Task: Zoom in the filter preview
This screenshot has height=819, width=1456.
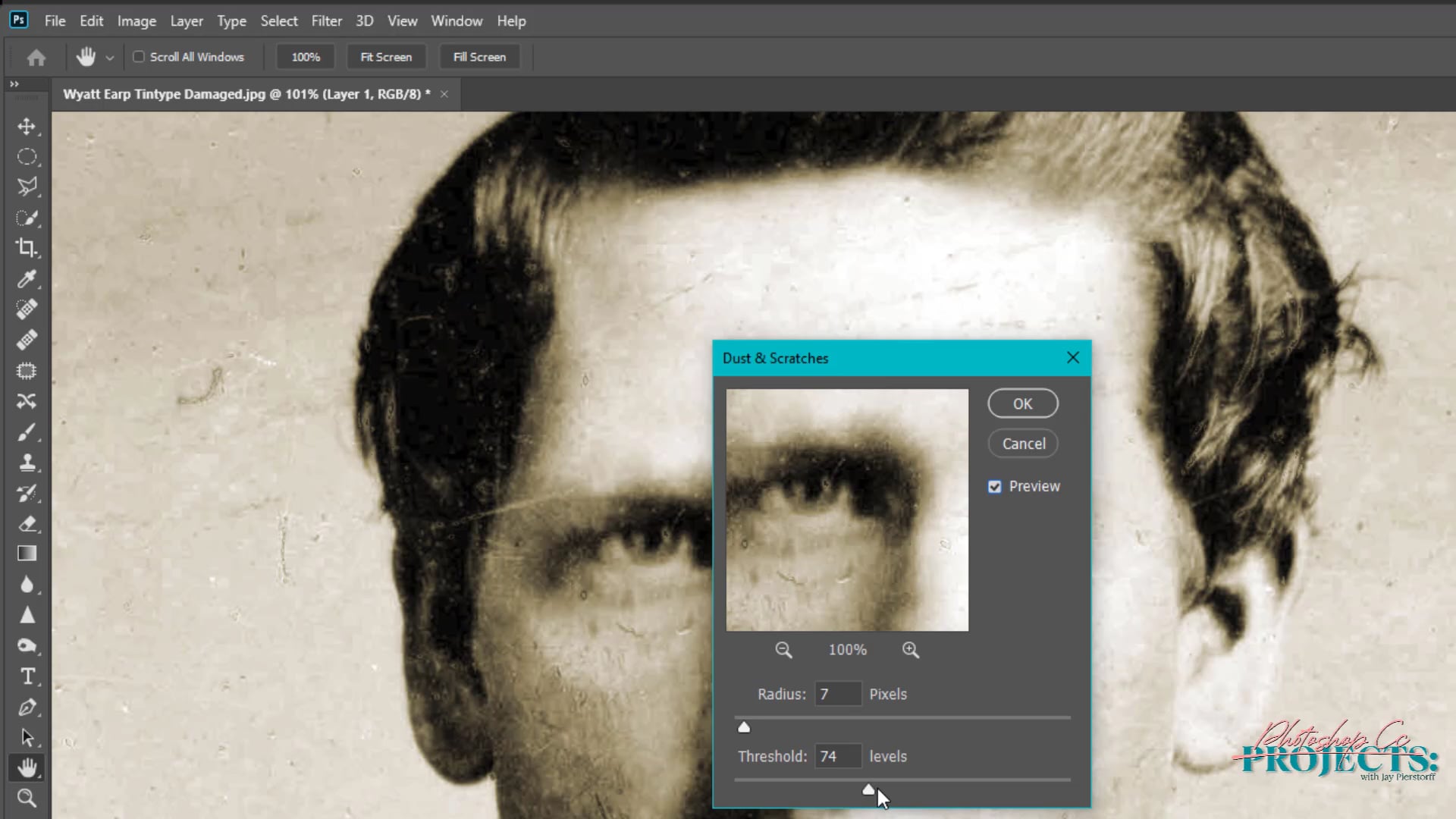Action: click(x=911, y=650)
